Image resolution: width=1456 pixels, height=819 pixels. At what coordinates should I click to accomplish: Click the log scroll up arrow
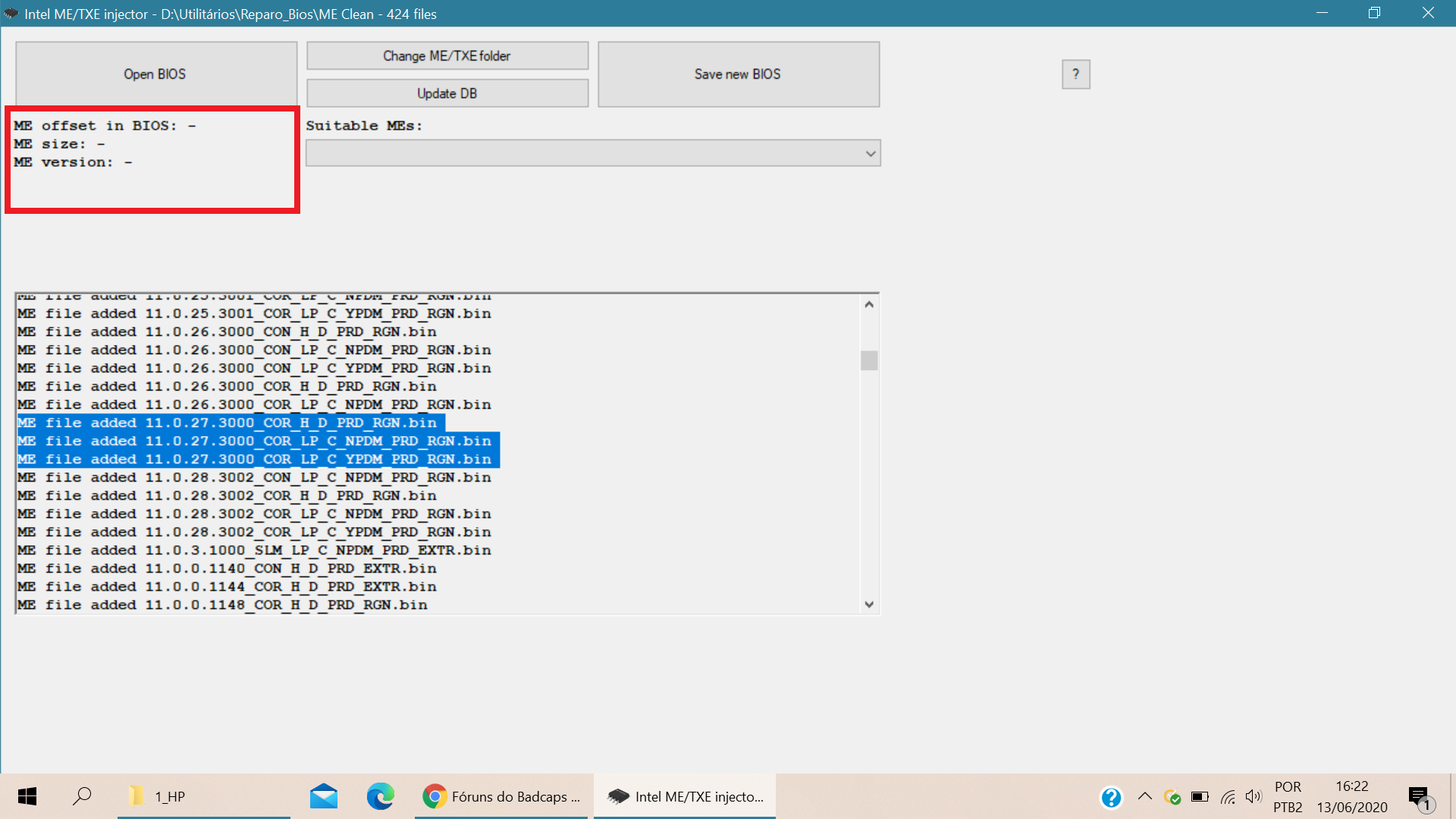[x=869, y=304]
